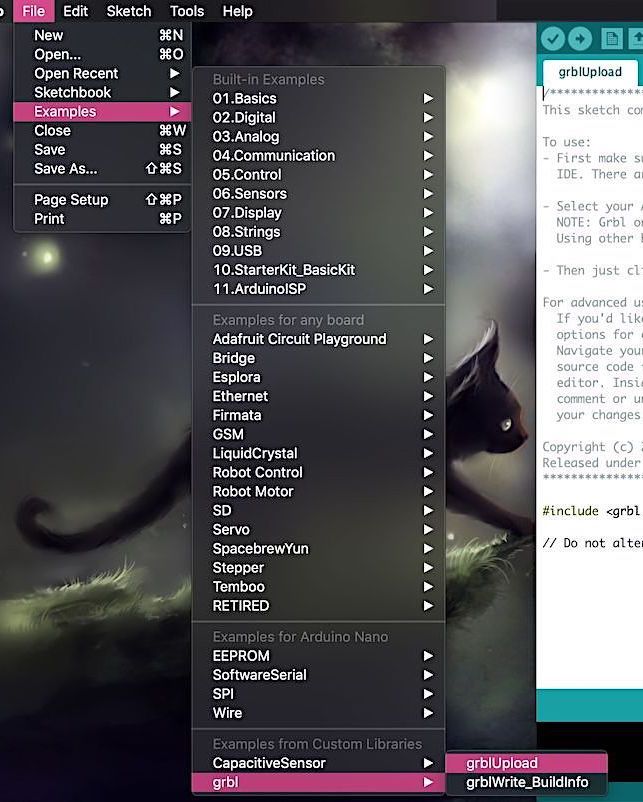Click the Verify checkmark icon in Arduino toolbar
Viewport: 643px width, 802px height.
[552, 39]
